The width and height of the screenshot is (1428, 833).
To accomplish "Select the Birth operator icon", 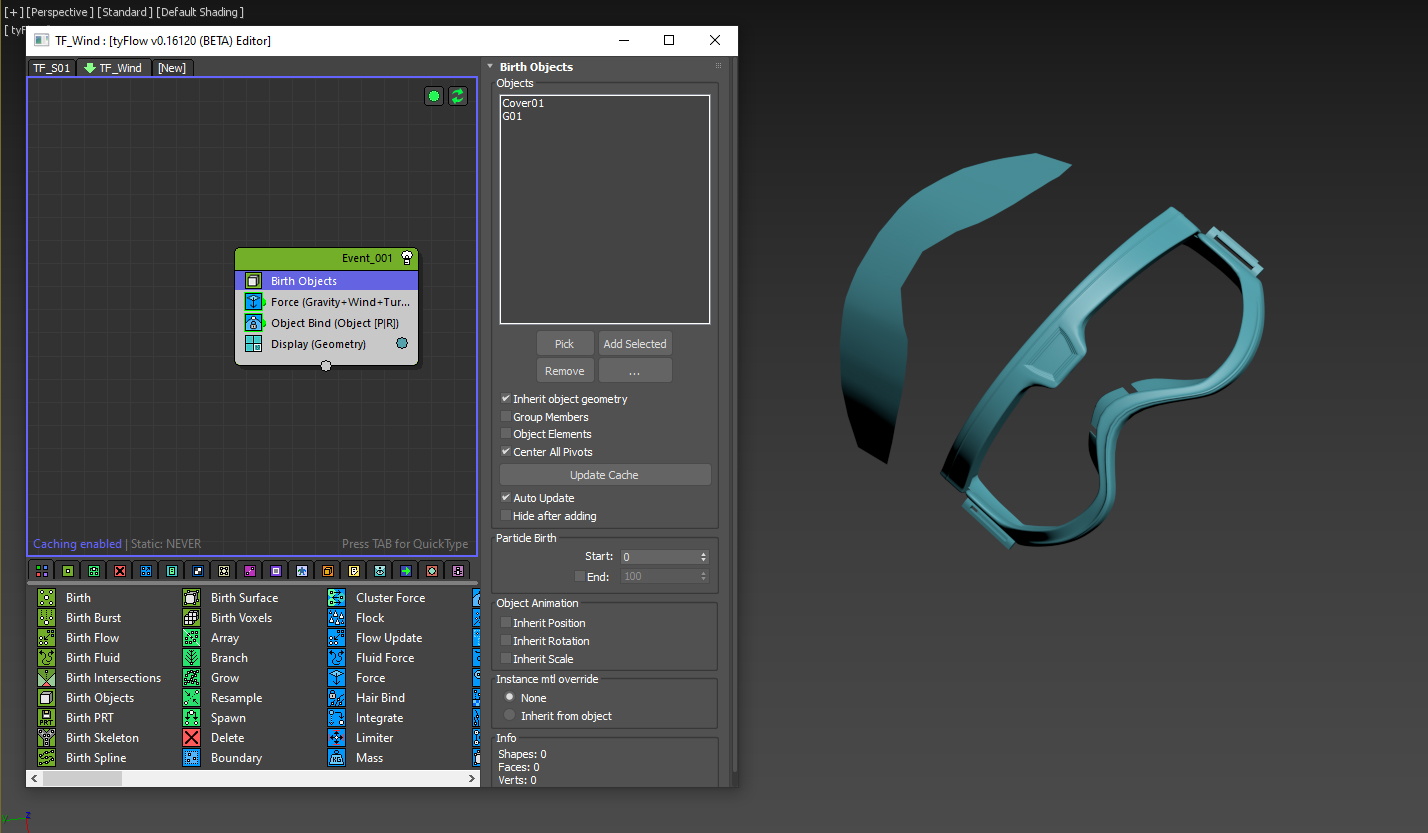I will (46, 597).
